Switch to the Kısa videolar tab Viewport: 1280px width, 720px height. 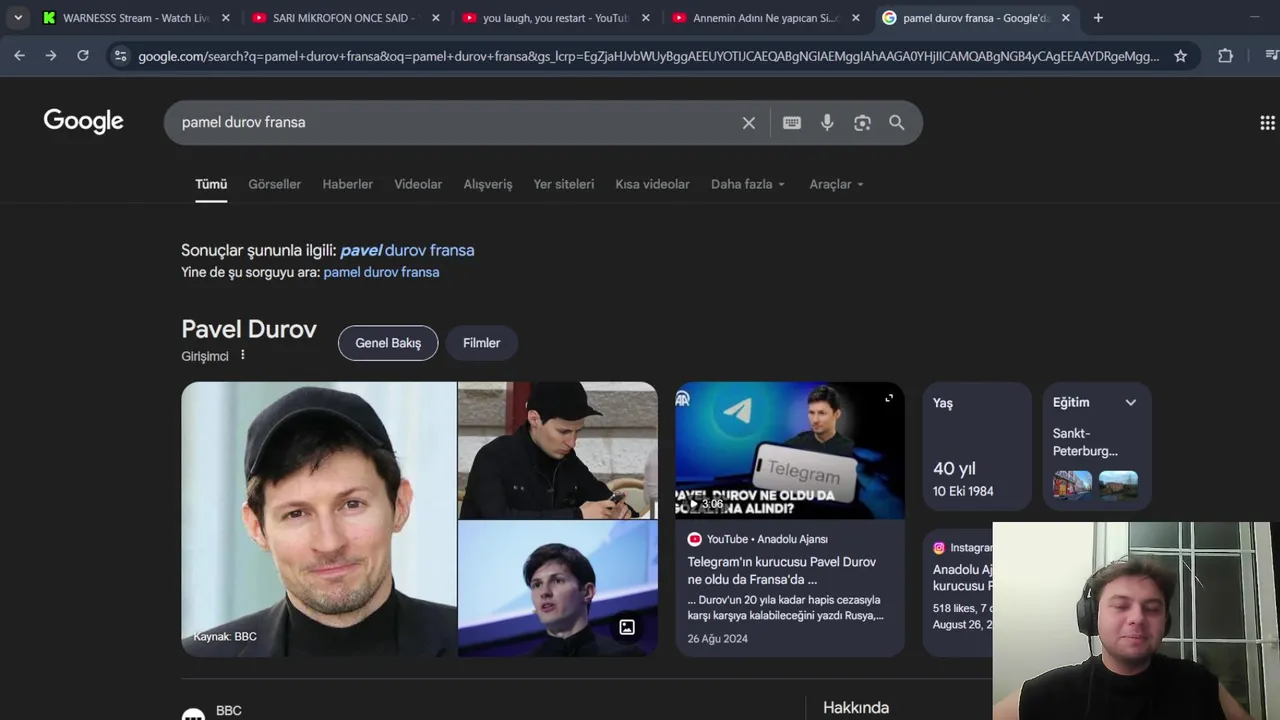[x=652, y=184]
